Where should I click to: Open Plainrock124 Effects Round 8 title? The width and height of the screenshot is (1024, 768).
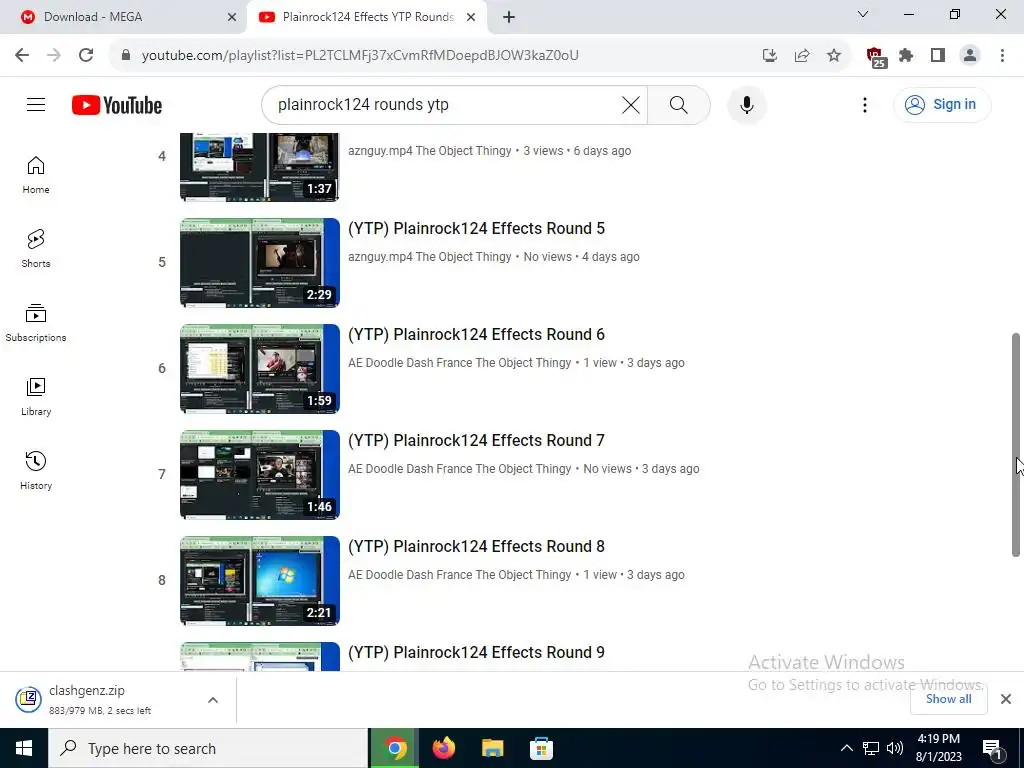point(476,546)
